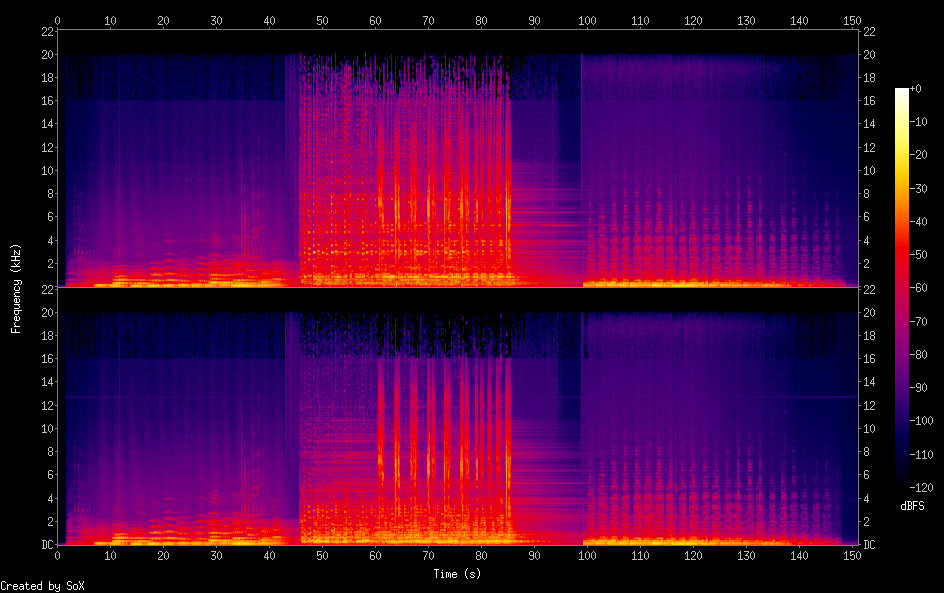
Task: Click the color scale bar at -60 dBFS
Action: (902, 288)
